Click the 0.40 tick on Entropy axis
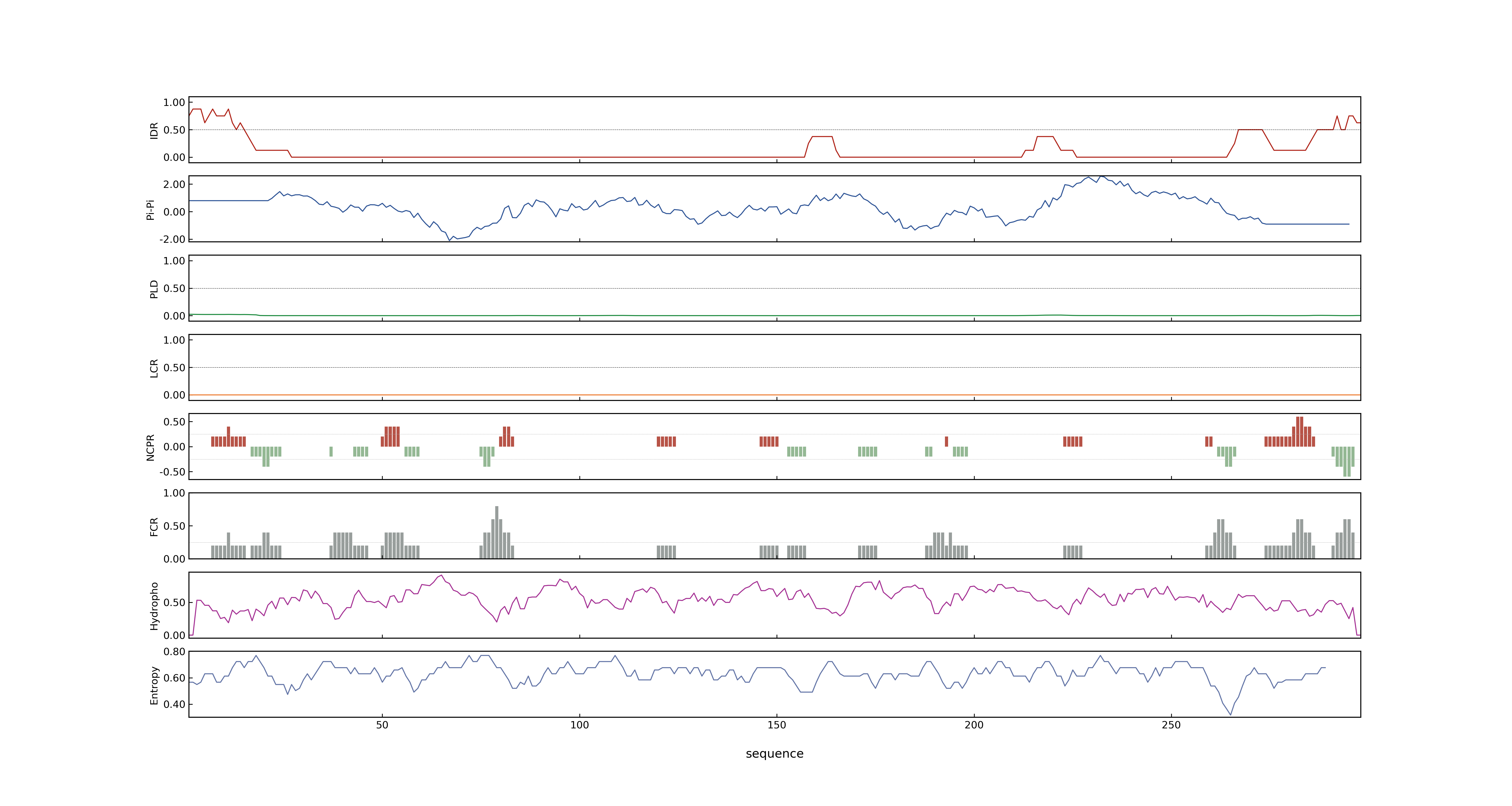This screenshot has height=806, width=1512. click(x=174, y=704)
